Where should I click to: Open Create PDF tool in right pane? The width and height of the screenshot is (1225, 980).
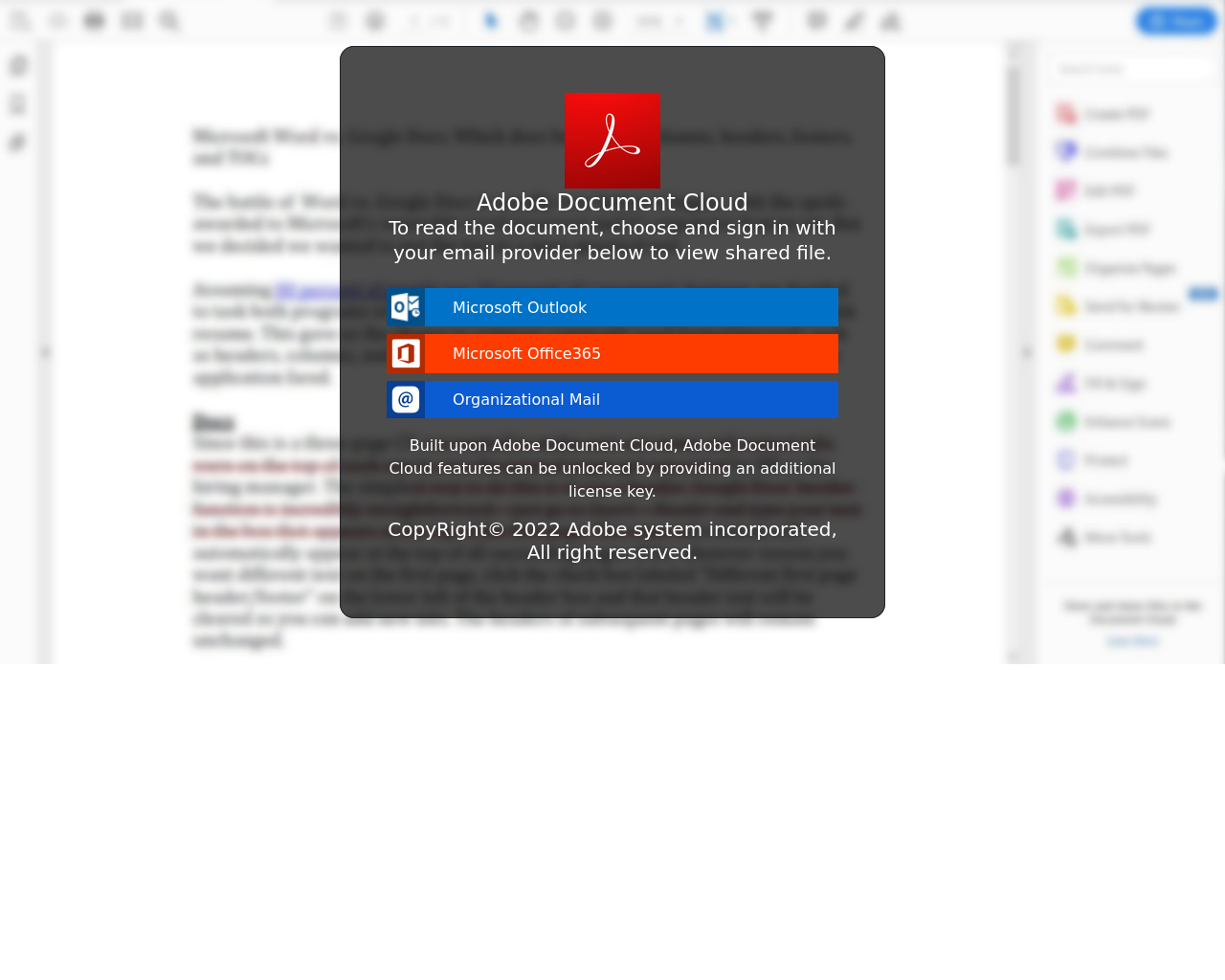pyautogui.click(x=1103, y=114)
